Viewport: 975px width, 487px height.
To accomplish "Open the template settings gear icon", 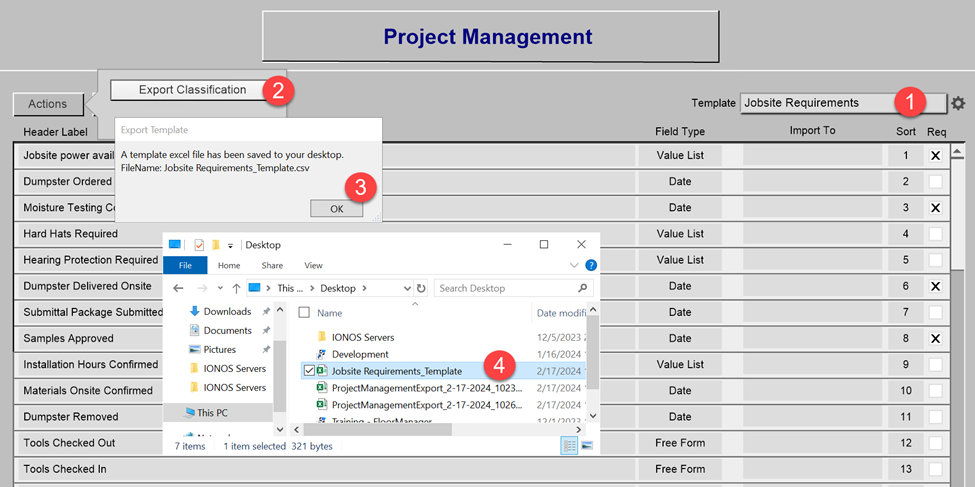I will 958,103.
